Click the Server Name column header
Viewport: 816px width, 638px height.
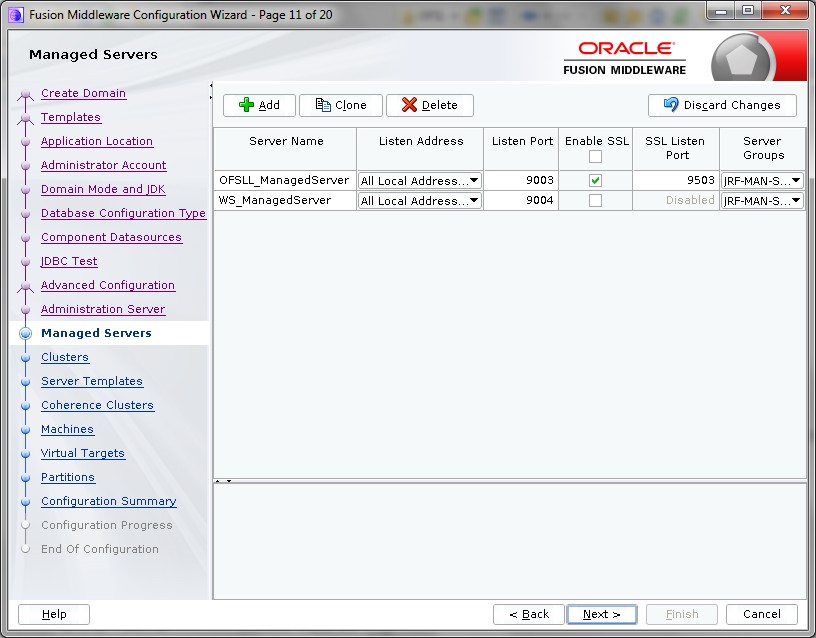[x=286, y=148]
